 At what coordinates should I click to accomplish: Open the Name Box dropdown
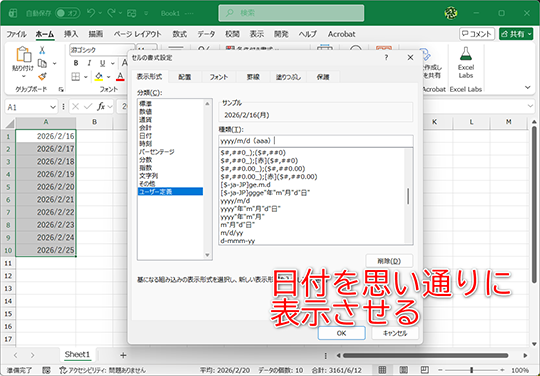(x=53, y=107)
